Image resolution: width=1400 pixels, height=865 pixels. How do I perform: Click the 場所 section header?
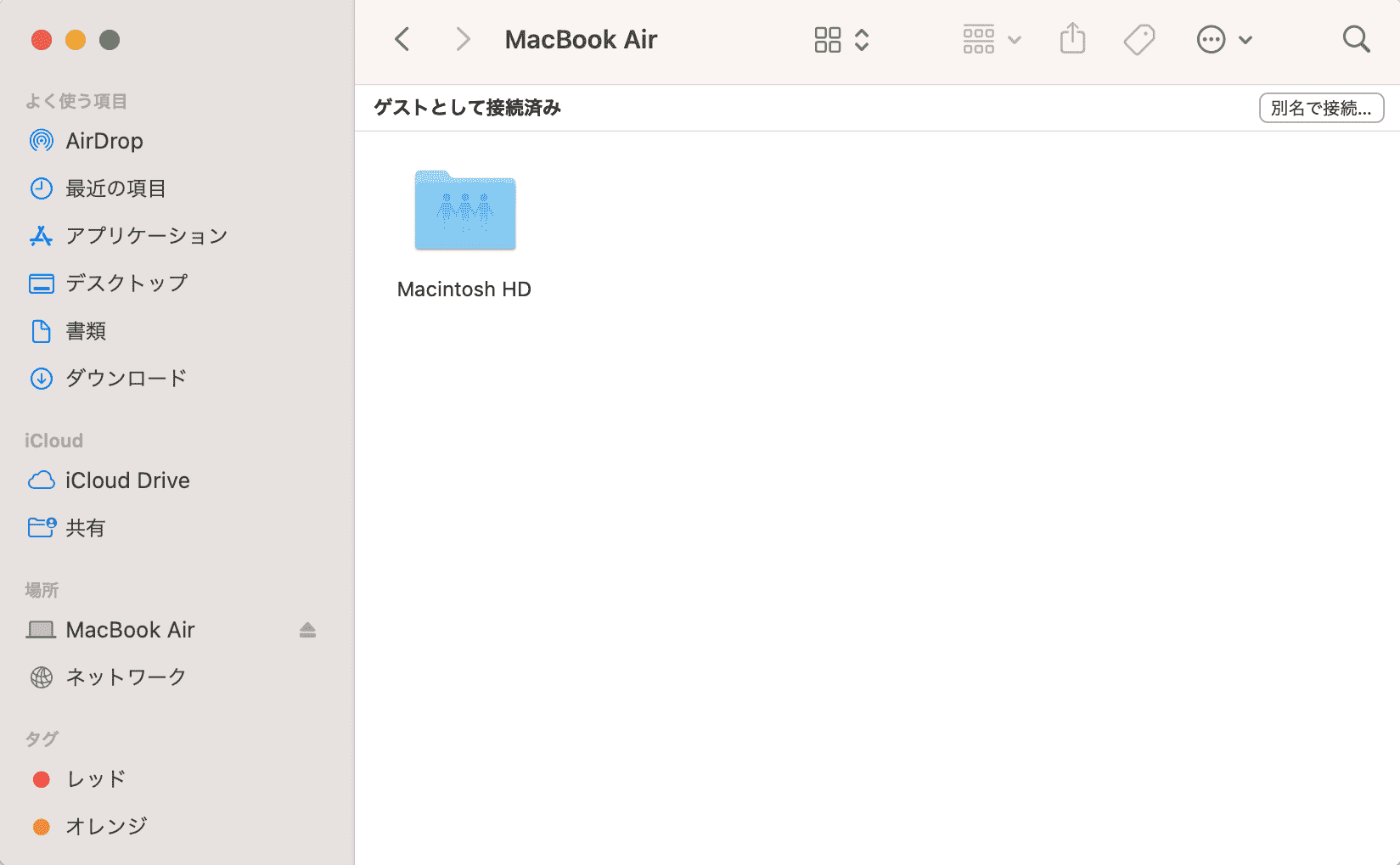[x=42, y=590]
